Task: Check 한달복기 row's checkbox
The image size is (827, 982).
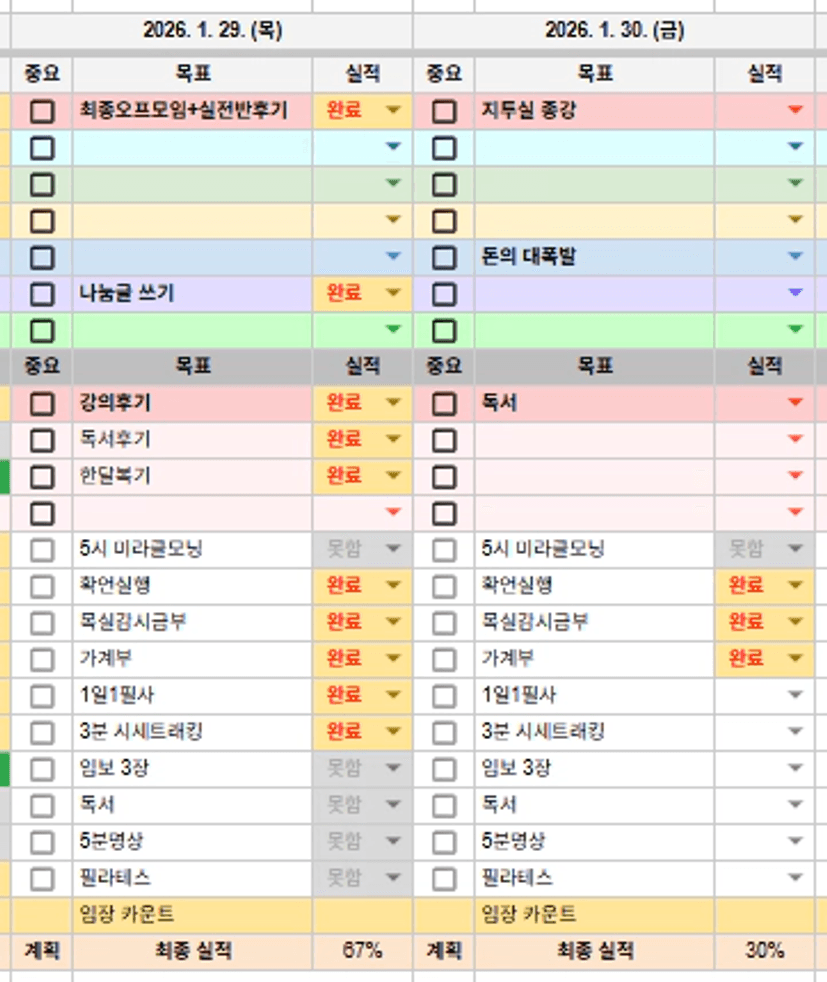Action: [42, 476]
